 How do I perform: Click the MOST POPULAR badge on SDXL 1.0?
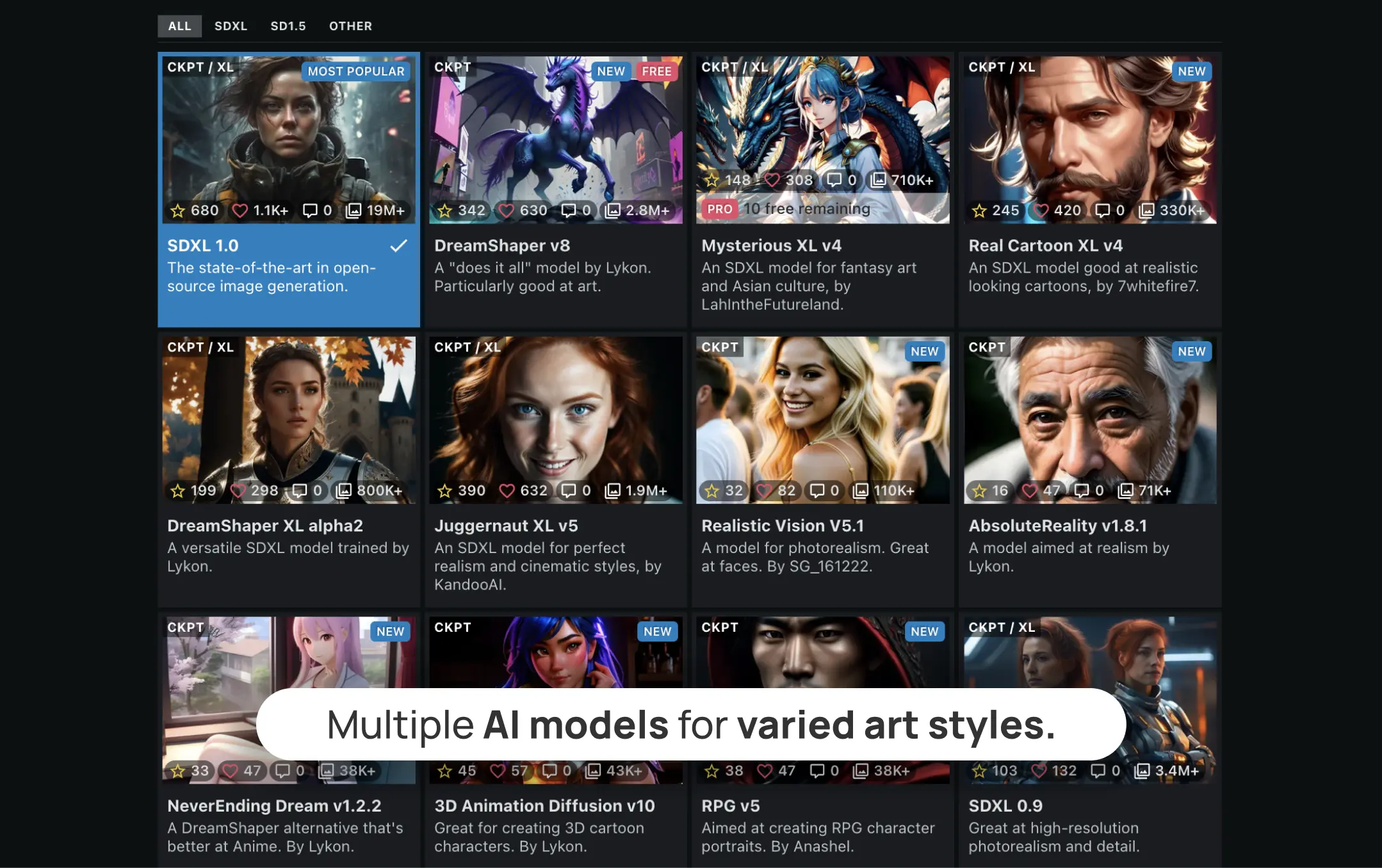click(355, 72)
